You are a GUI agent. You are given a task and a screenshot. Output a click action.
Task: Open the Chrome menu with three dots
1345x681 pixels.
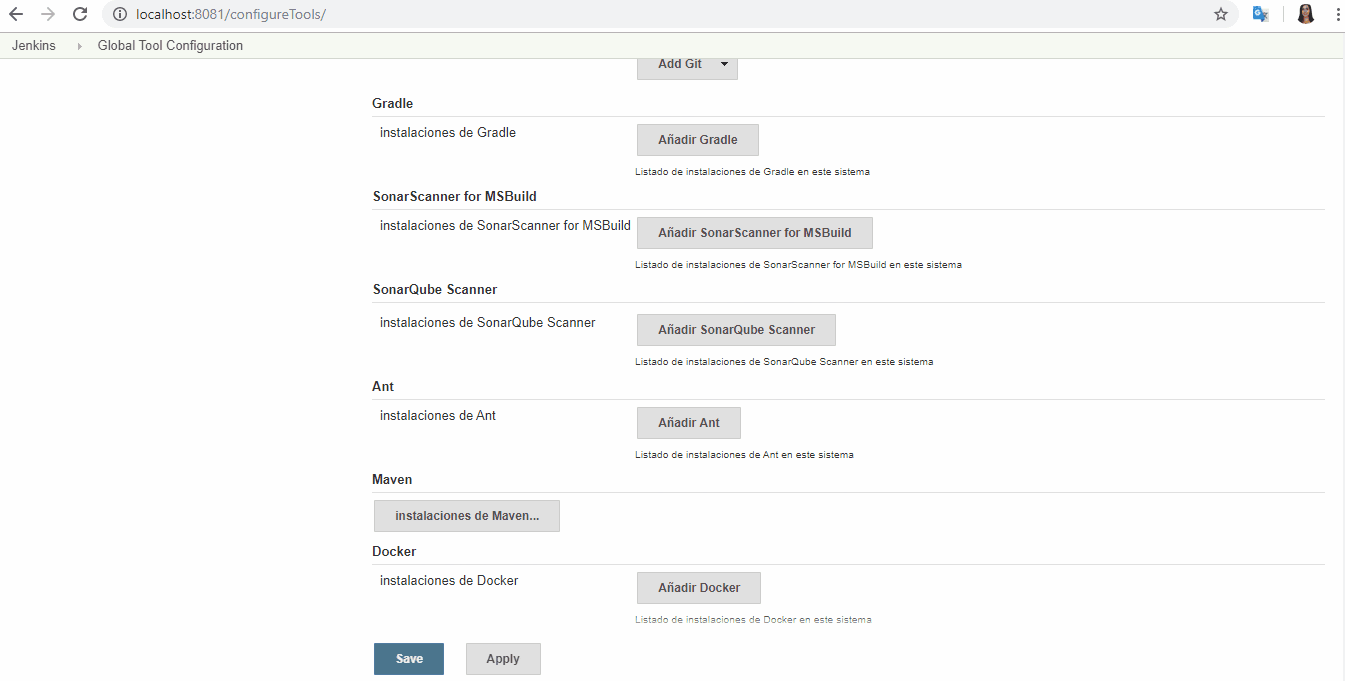[x=1338, y=14]
